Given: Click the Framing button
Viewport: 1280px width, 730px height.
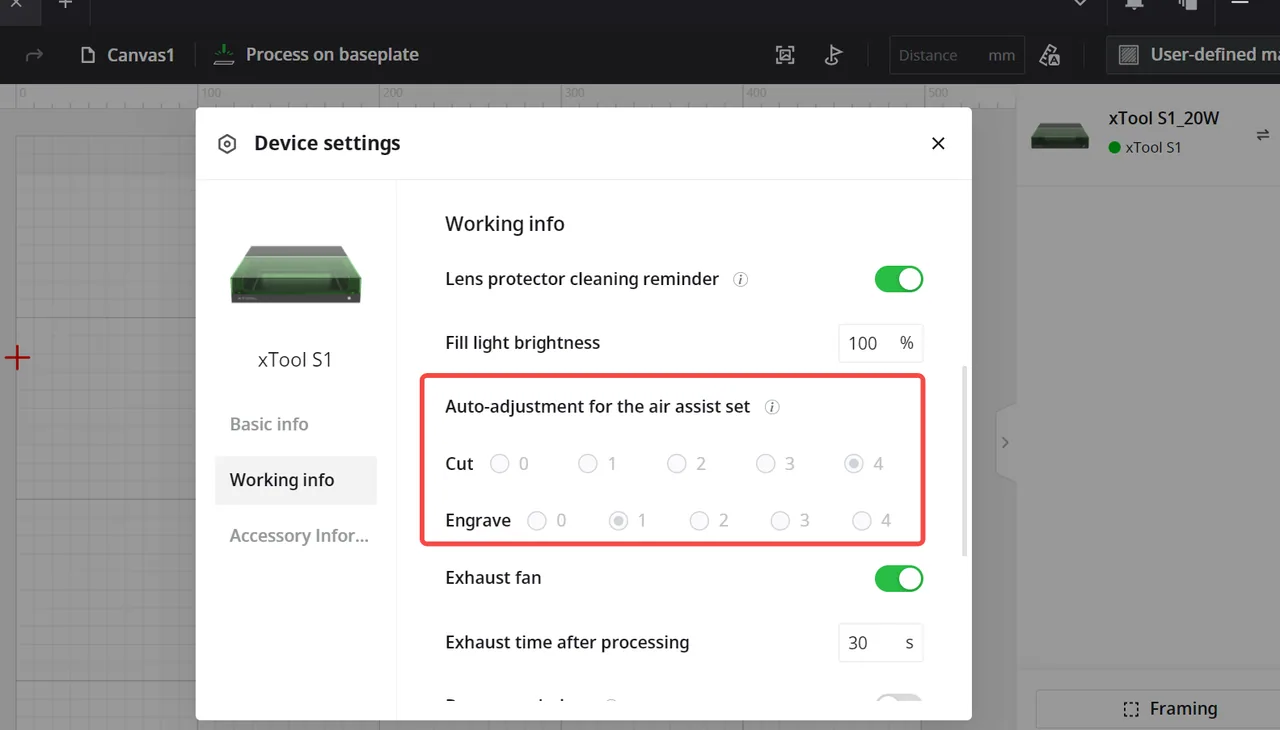Looking at the screenshot, I should pos(1170,709).
